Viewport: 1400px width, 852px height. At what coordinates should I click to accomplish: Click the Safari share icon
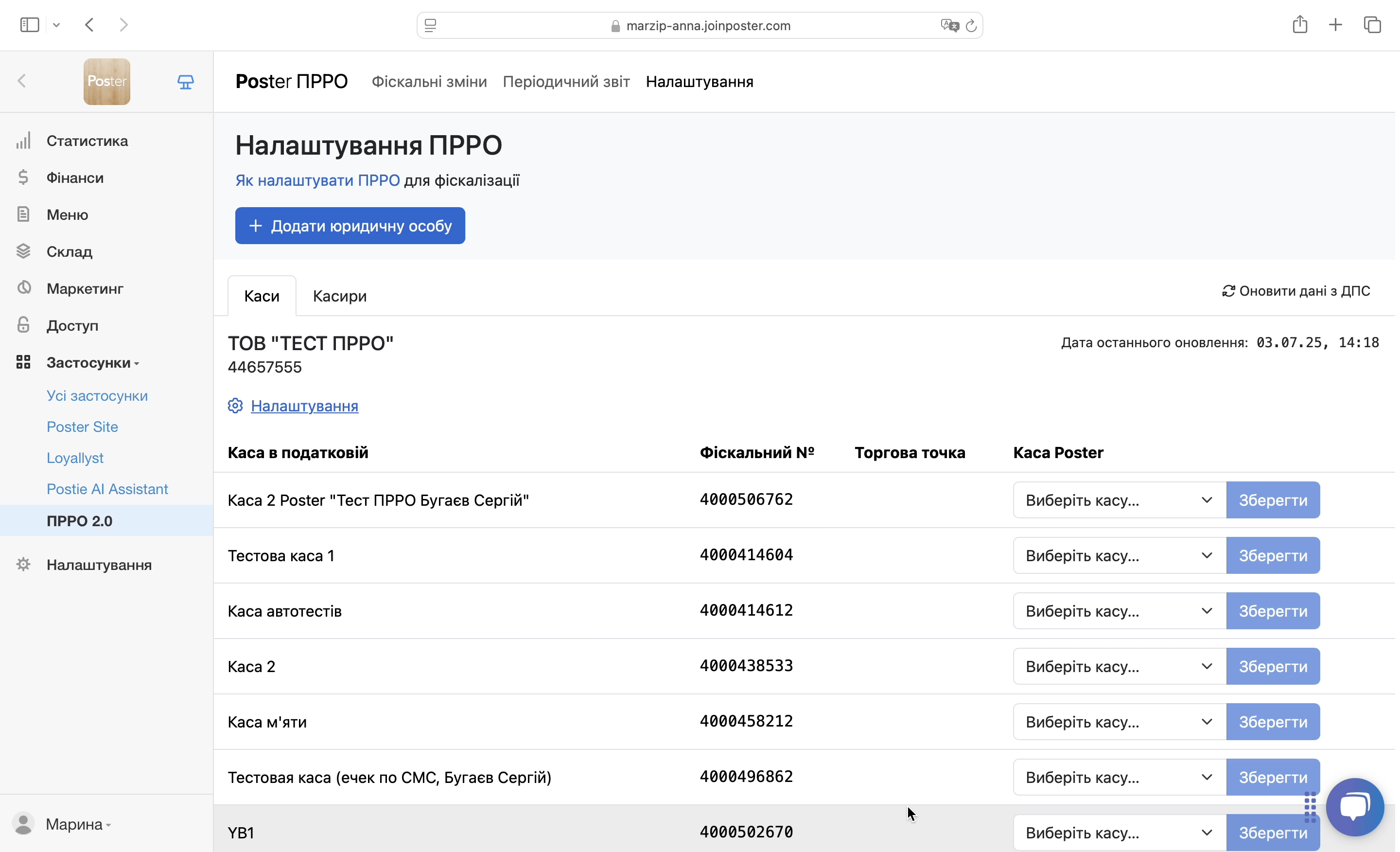(1300, 24)
